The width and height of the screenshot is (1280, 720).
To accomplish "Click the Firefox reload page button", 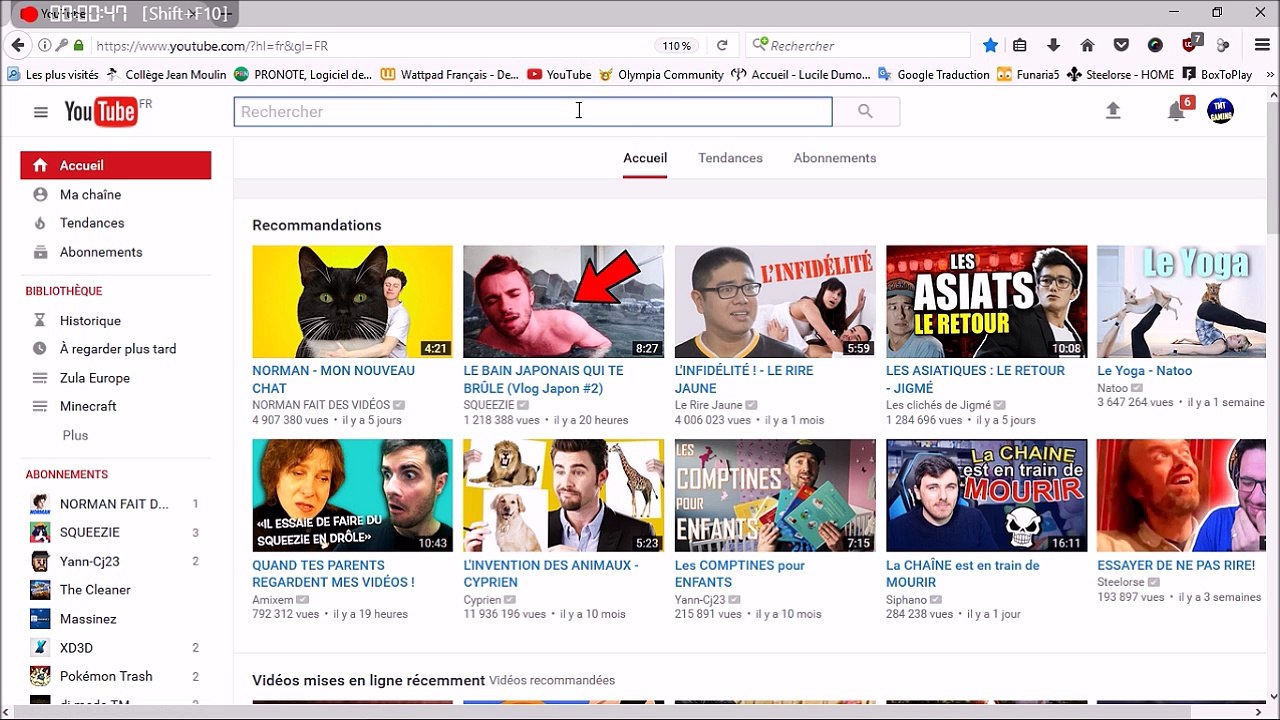I will pos(722,46).
